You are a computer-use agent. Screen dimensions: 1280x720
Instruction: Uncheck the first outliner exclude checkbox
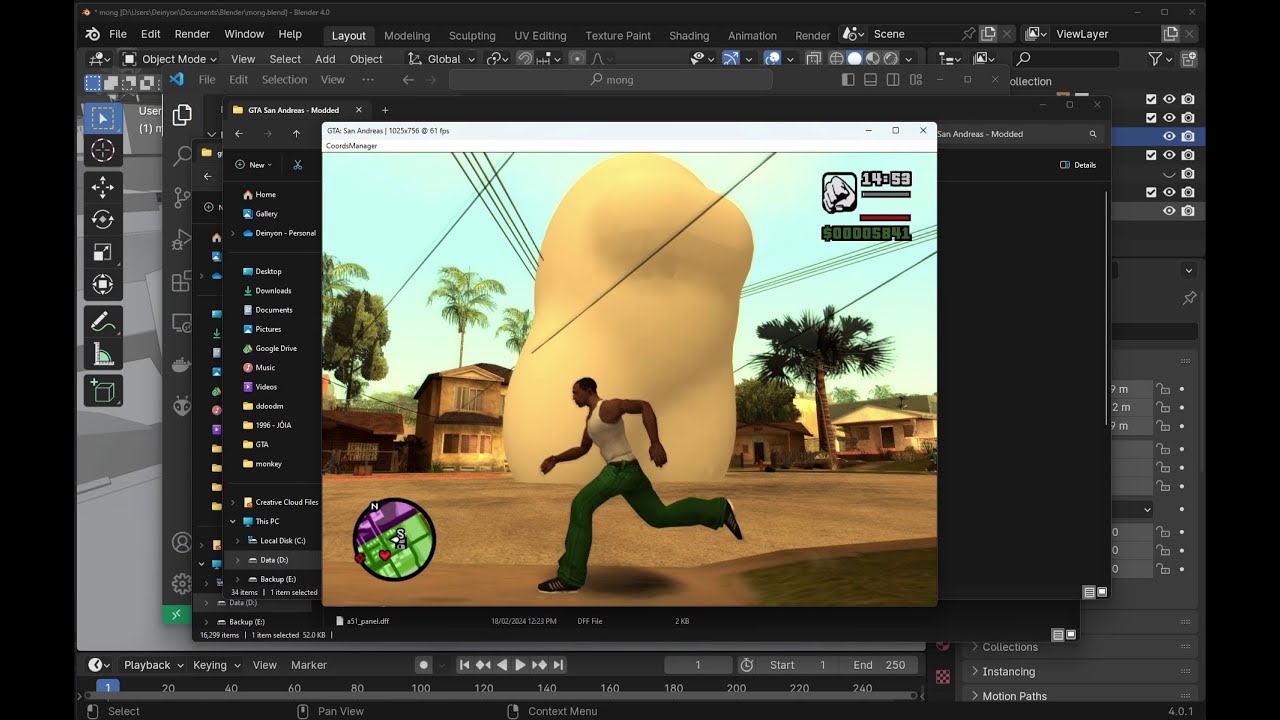(1151, 99)
